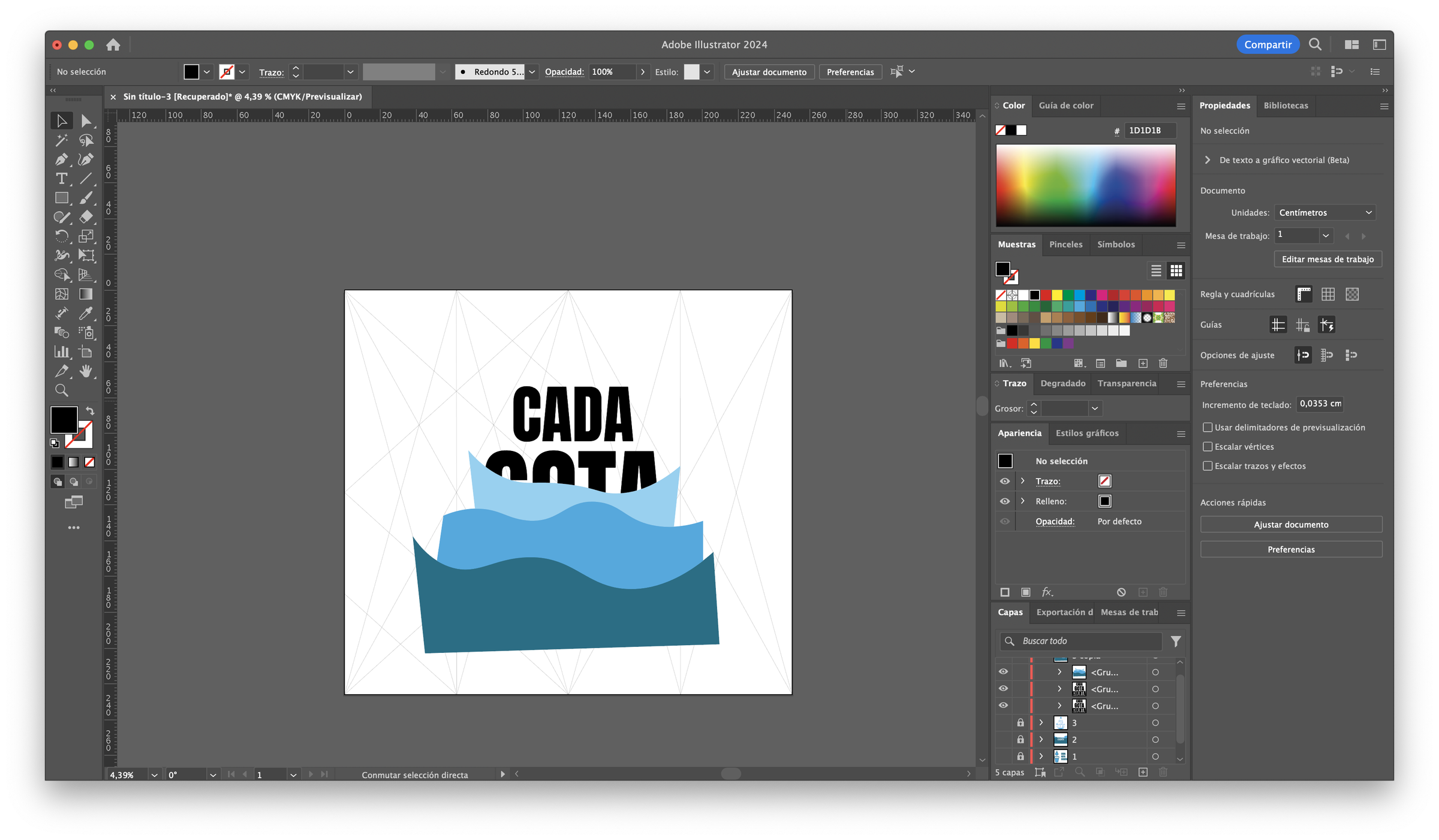The image size is (1439, 840).
Task: Open the Unidades Centímetros dropdown
Action: 1324,213
